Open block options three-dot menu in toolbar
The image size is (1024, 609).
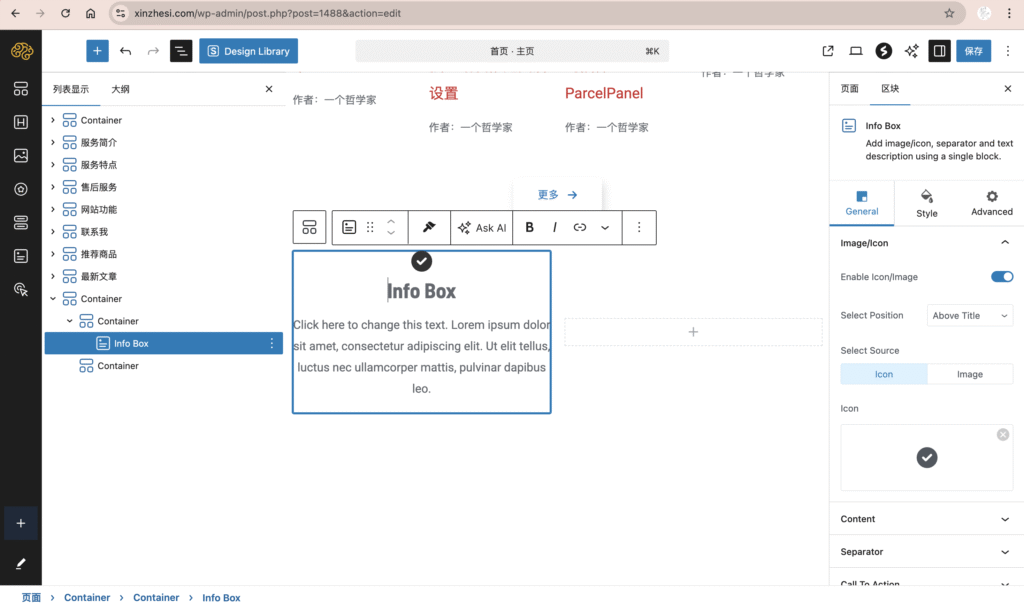[639, 228]
